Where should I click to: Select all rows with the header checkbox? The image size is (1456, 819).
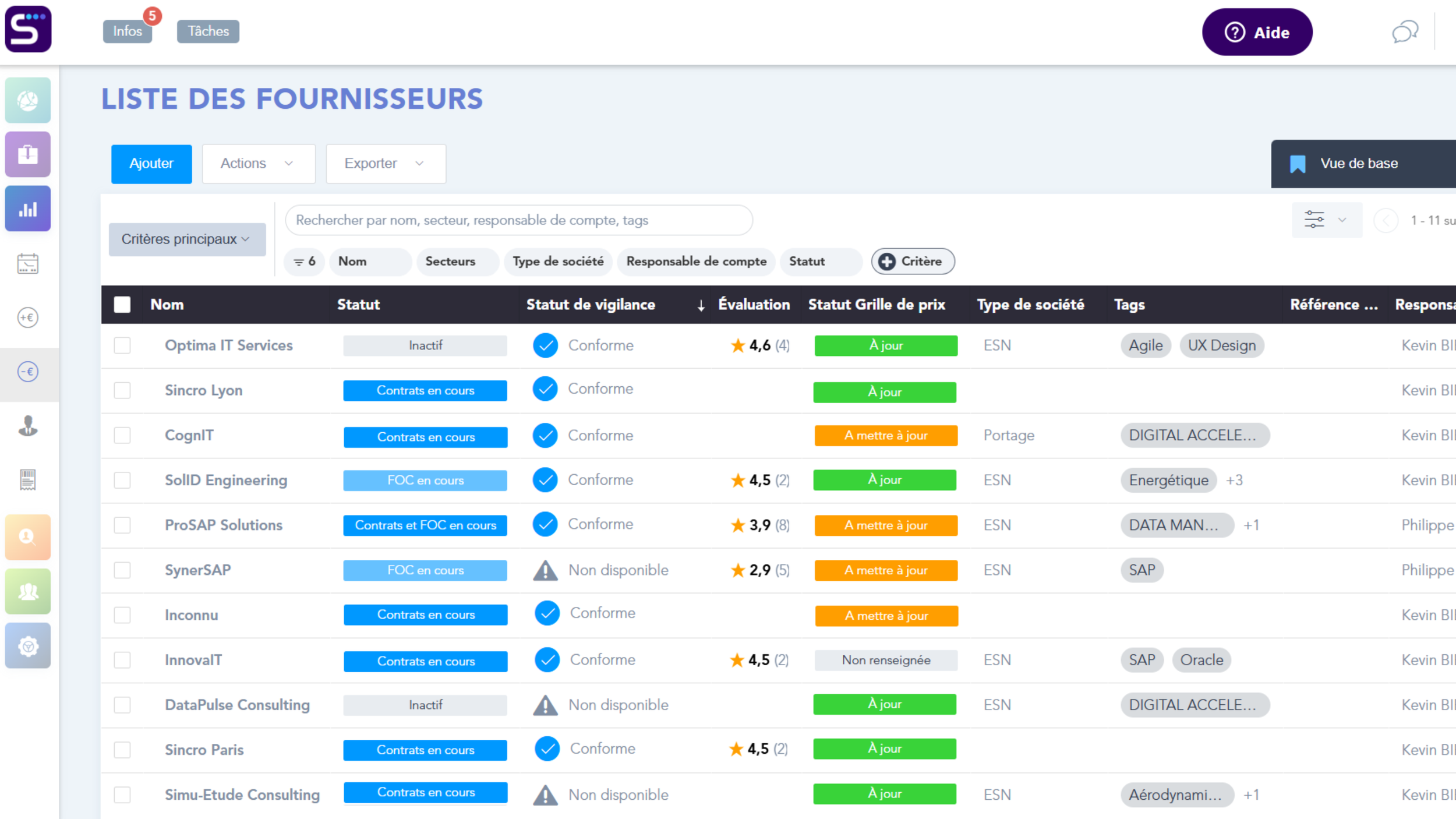click(x=122, y=305)
